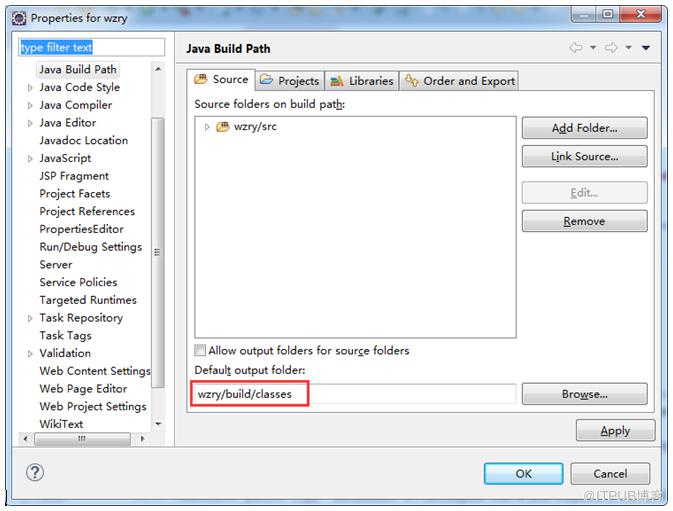The width and height of the screenshot is (673, 511).
Task: Select WikiText in tree
Action: click(x=61, y=424)
